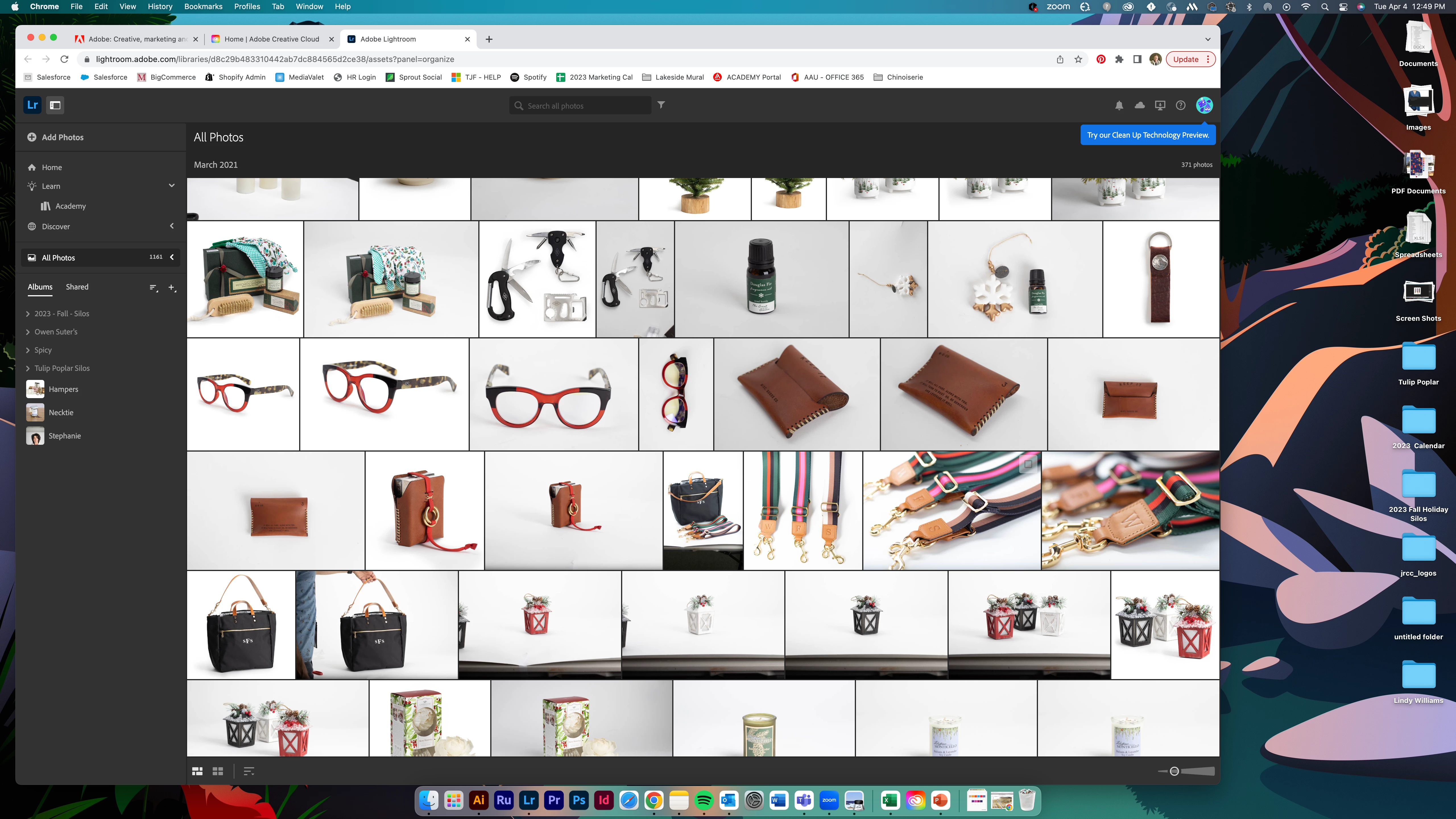Open the Bookmarks menu in menu bar
The height and width of the screenshot is (819, 1456).
[203, 7]
